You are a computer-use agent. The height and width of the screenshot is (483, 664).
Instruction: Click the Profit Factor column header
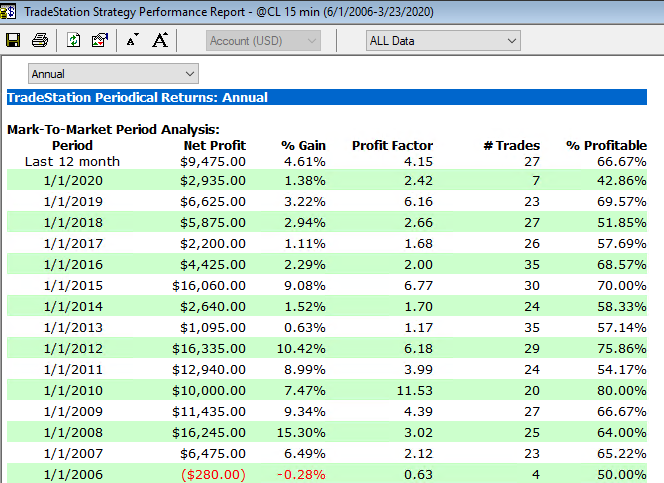pos(393,146)
